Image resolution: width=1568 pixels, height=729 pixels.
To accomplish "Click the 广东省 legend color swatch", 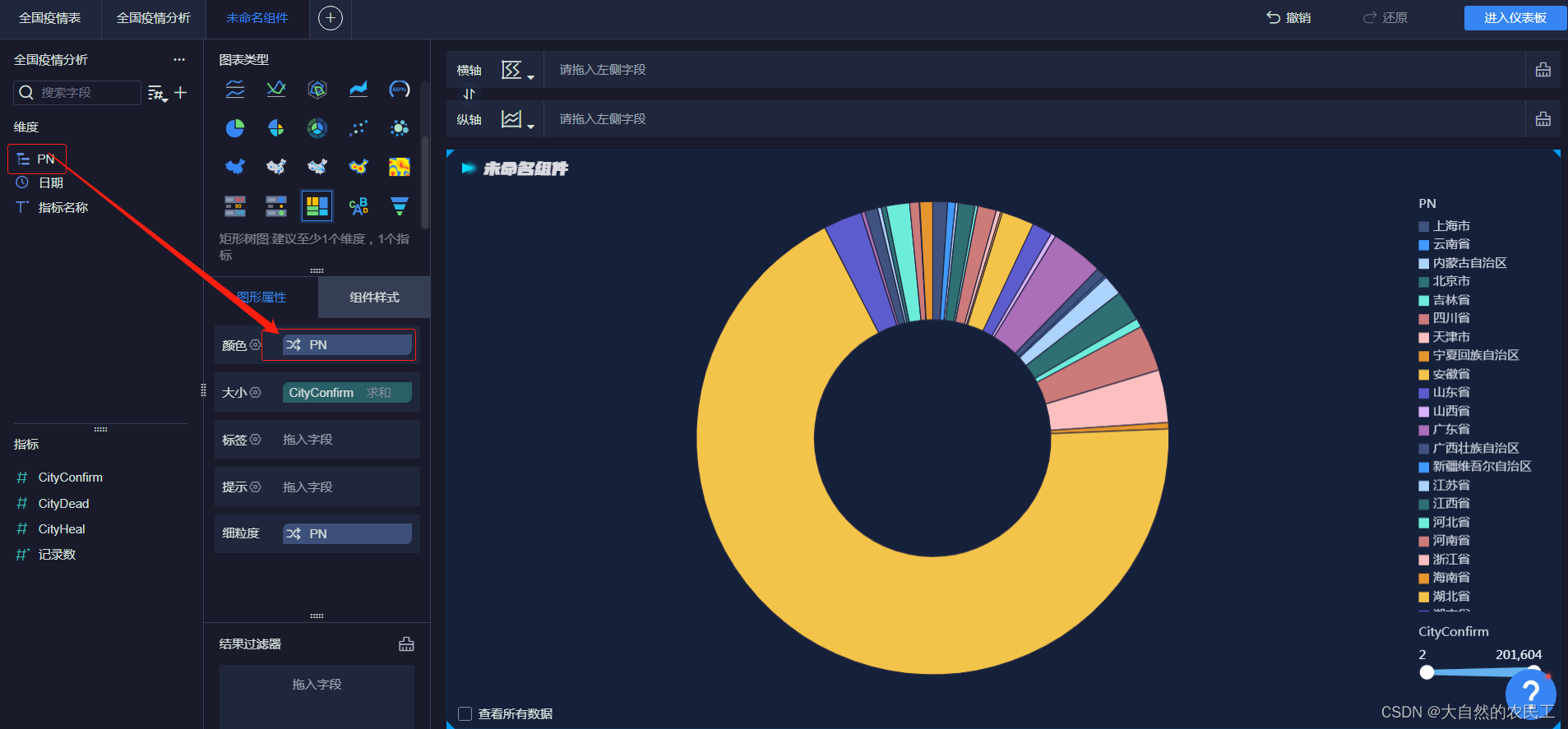I will (x=1424, y=430).
